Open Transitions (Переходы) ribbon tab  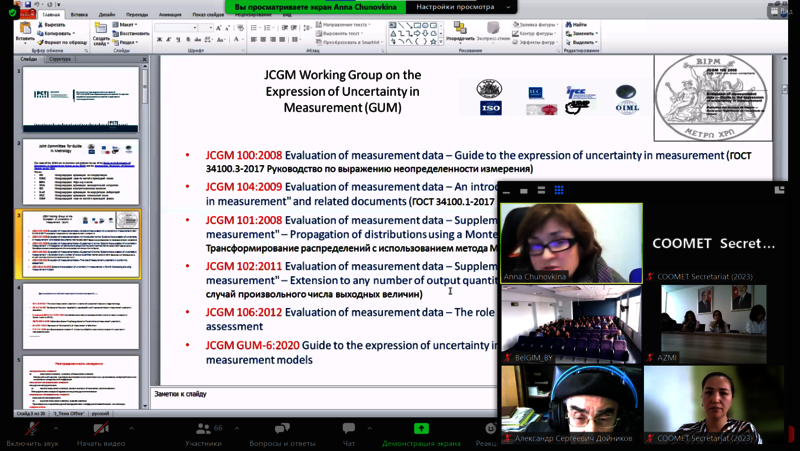(137, 15)
